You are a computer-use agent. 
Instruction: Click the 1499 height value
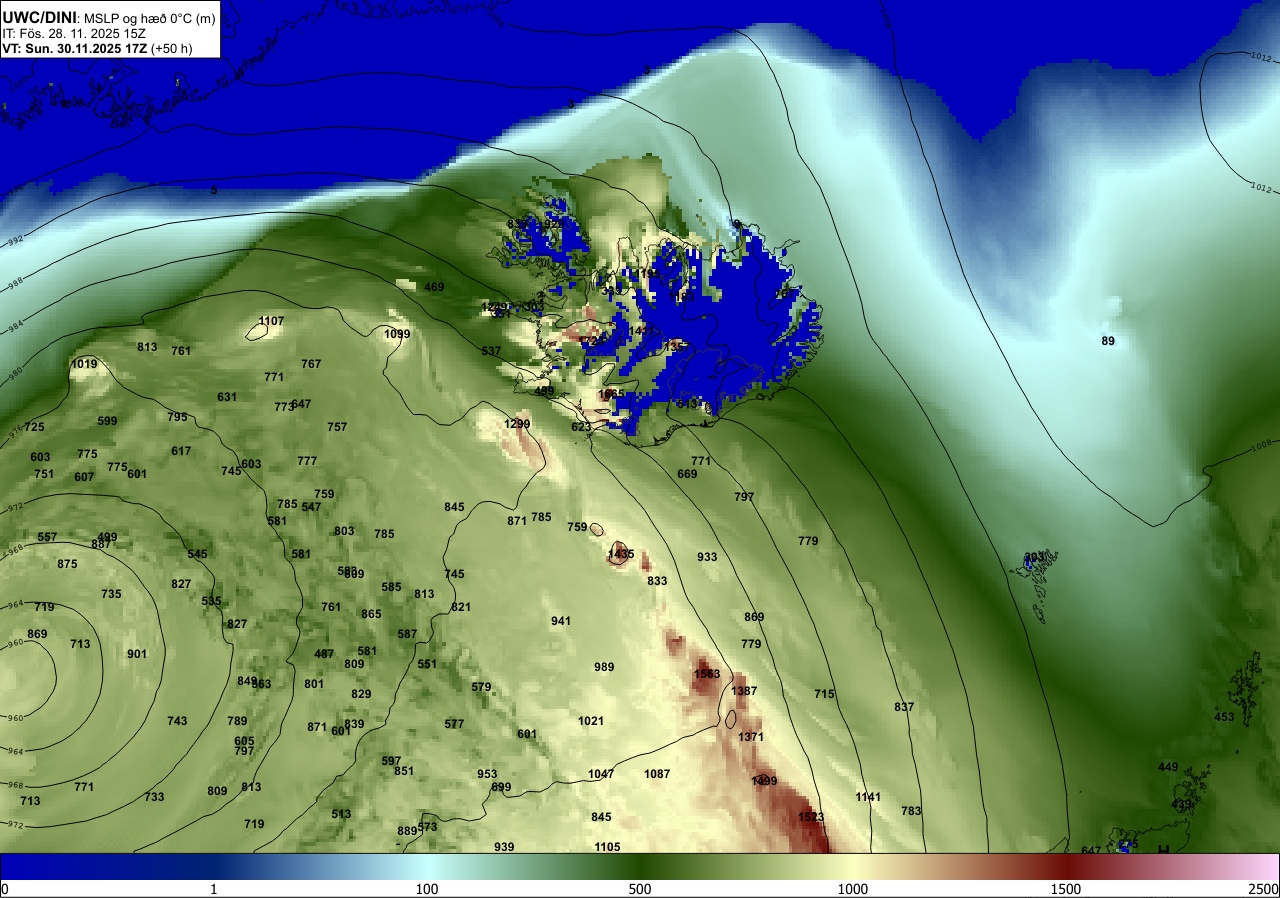pos(764,781)
